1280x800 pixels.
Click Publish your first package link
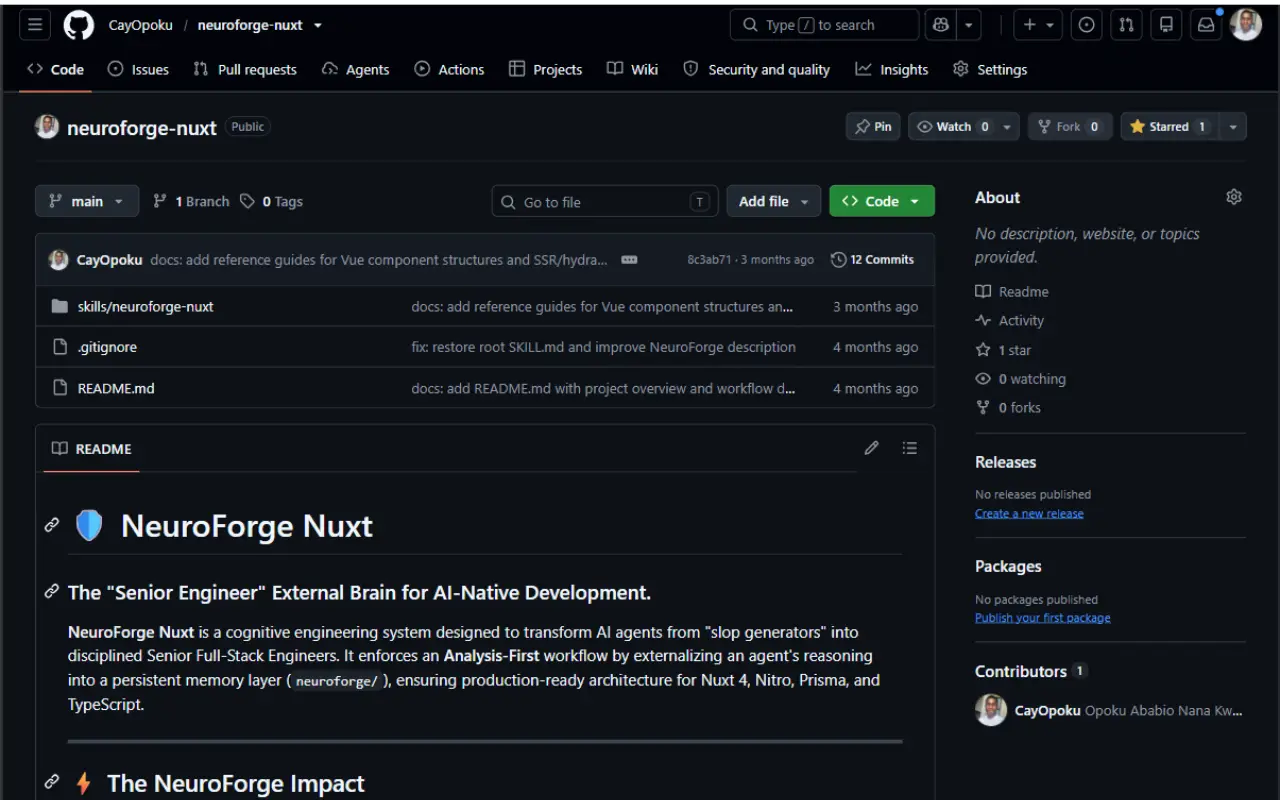1042,618
